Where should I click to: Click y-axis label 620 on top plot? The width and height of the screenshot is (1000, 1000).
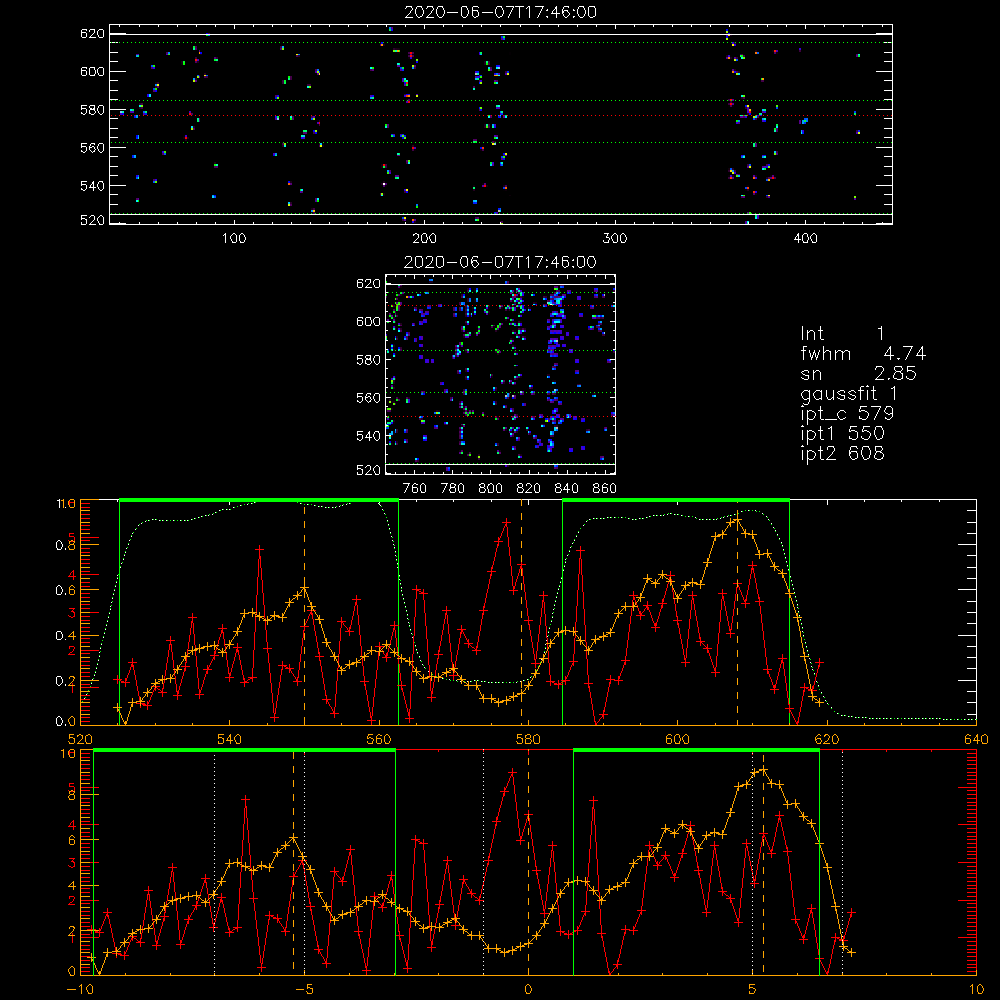pos(92,33)
